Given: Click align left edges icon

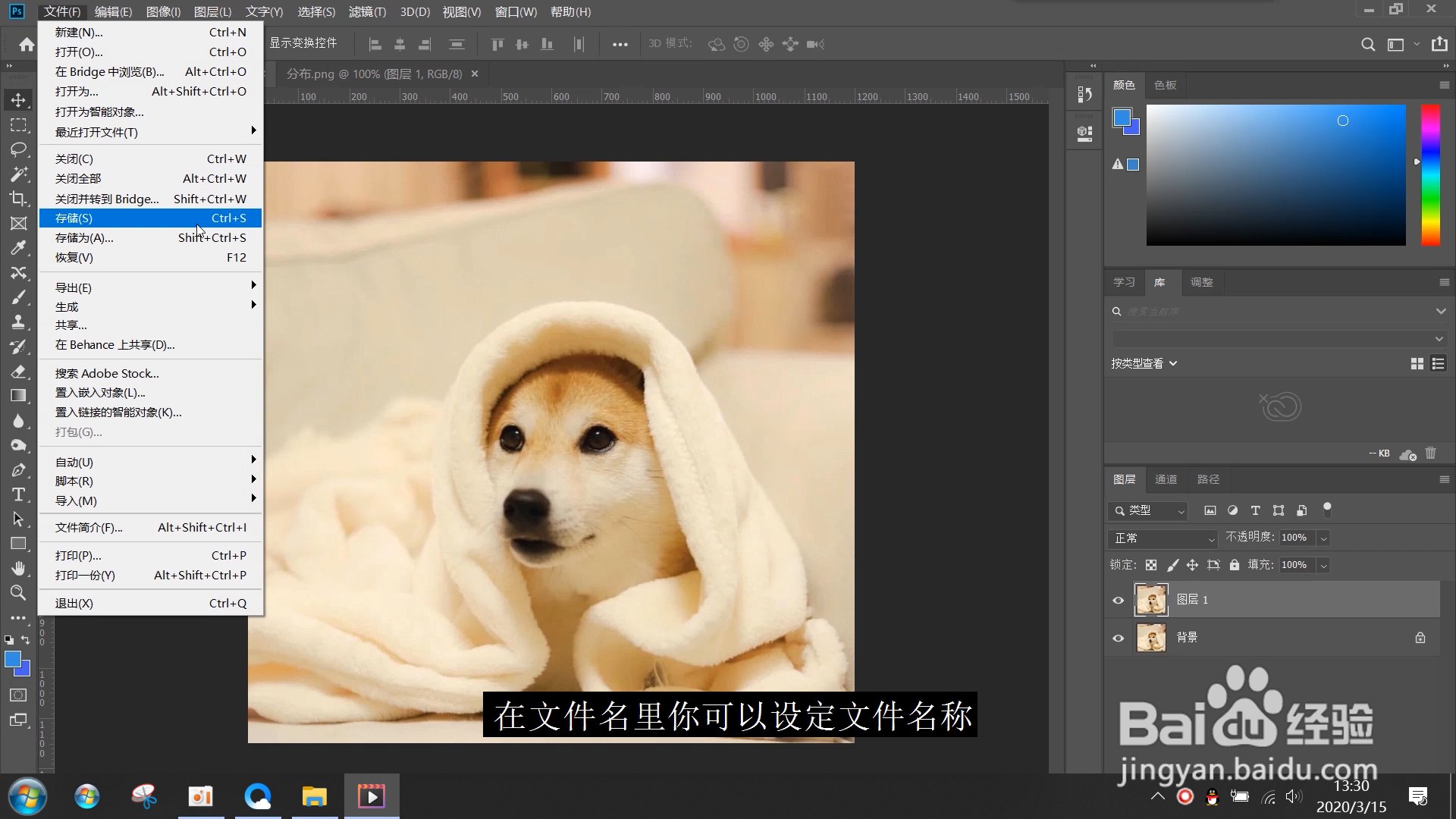Looking at the screenshot, I should pos(375,44).
